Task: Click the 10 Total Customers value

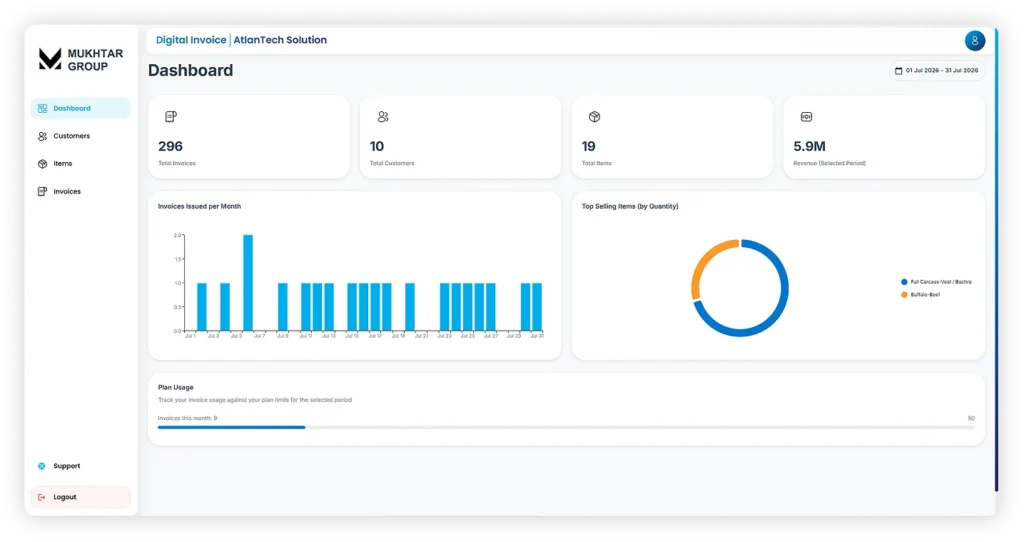Action: (377, 146)
